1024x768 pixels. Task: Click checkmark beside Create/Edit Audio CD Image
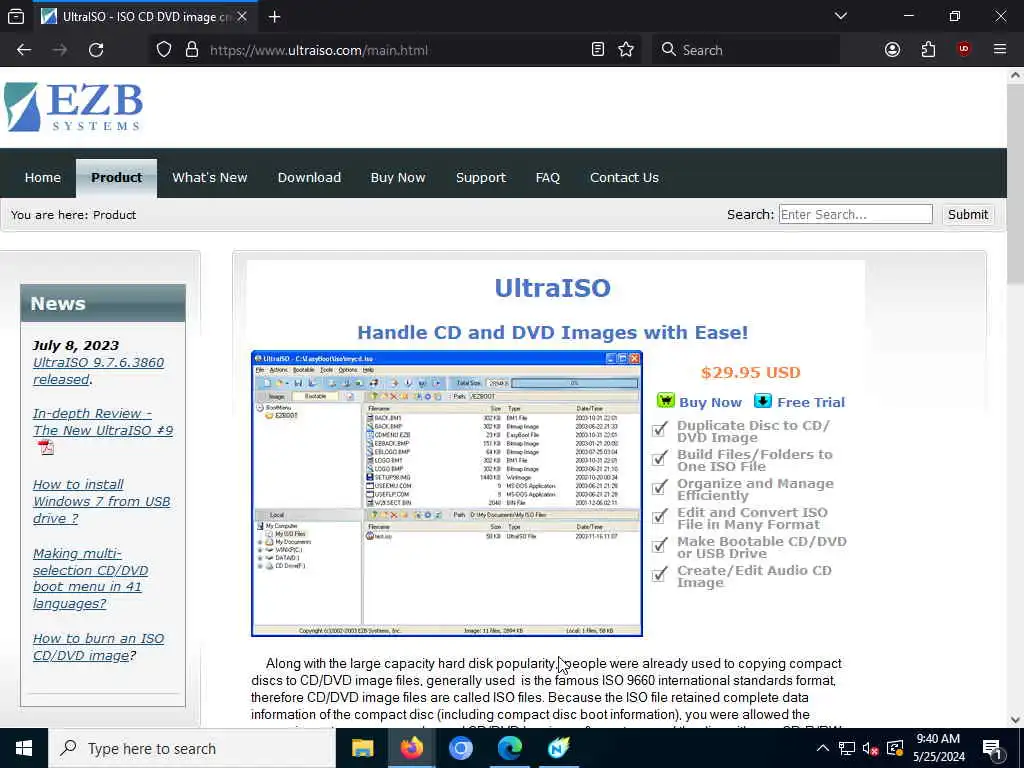[x=660, y=574]
